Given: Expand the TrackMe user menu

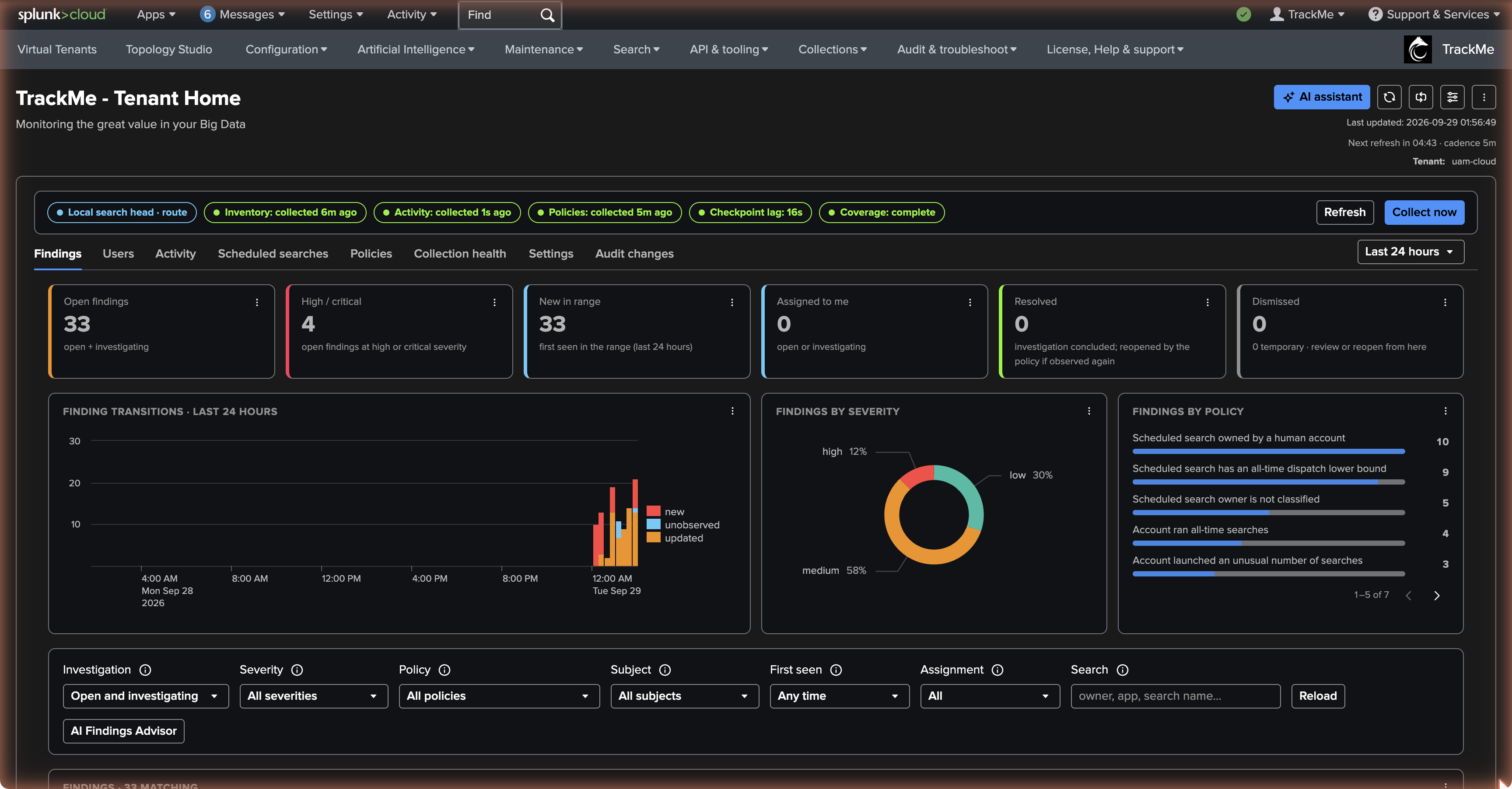Looking at the screenshot, I should click(1306, 15).
